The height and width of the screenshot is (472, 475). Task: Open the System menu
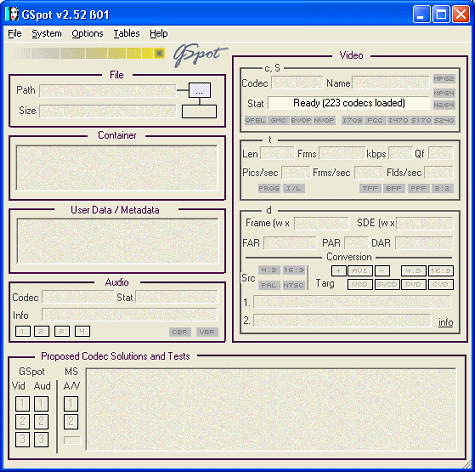[46, 34]
